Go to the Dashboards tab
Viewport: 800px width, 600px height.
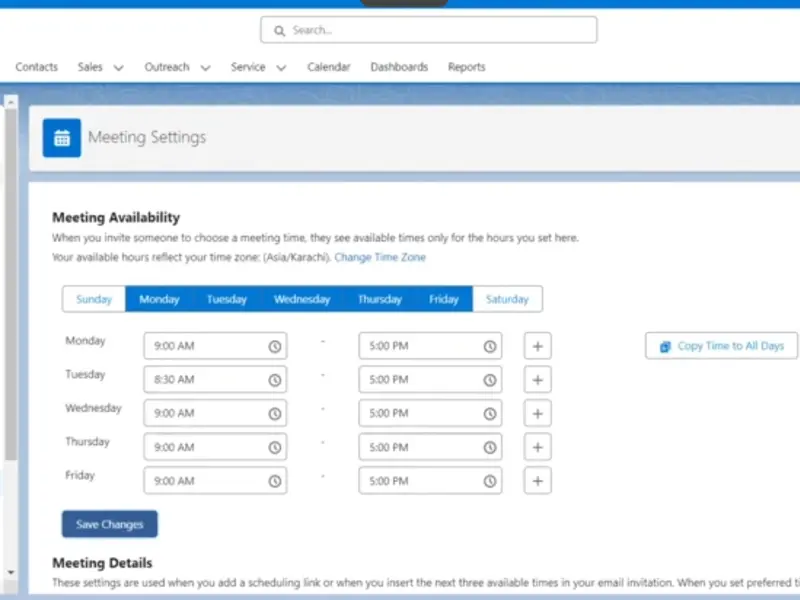coord(399,67)
